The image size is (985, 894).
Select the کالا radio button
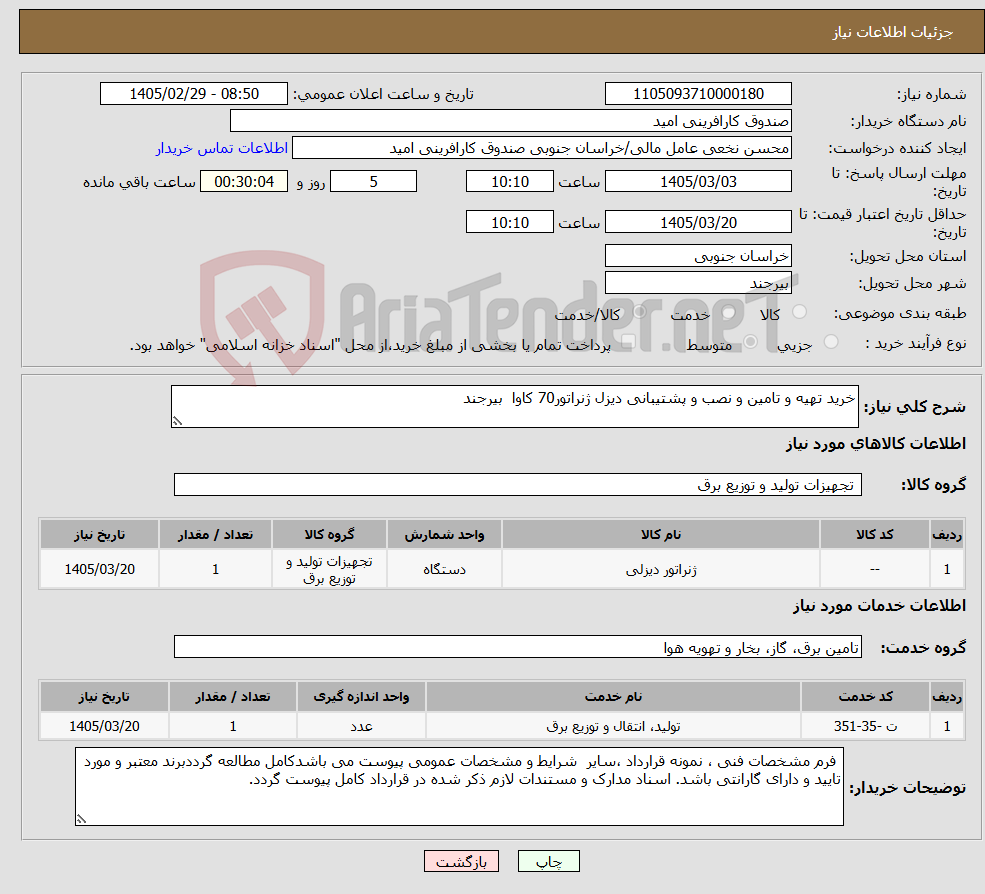(x=800, y=312)
